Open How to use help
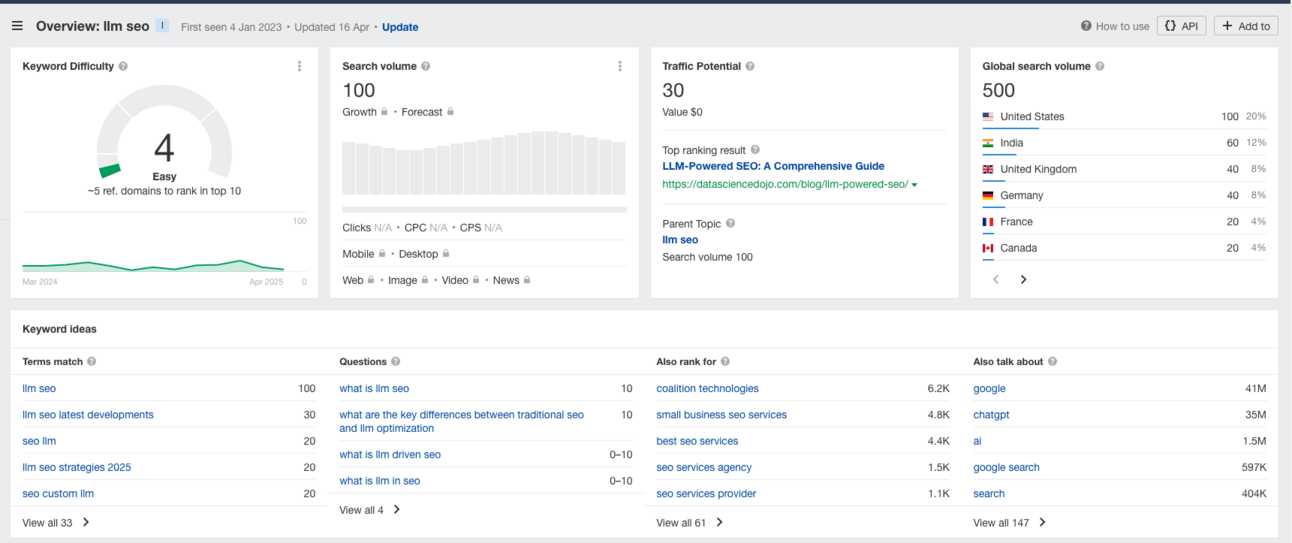This screenshot has width=1292, height=543. point(1115,26)
